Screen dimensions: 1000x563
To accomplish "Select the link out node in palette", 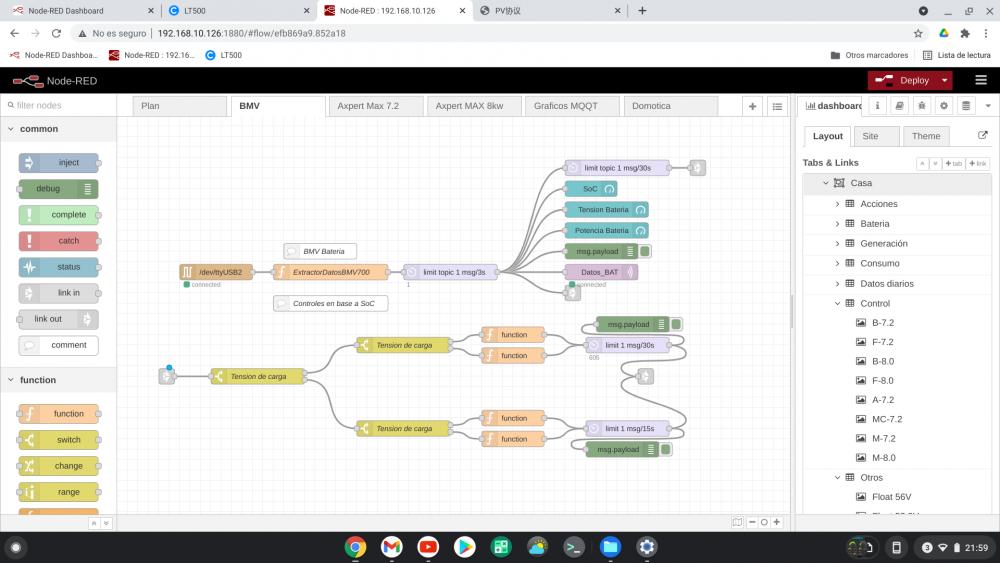I will pyautogui.click(x=59, y=319).
